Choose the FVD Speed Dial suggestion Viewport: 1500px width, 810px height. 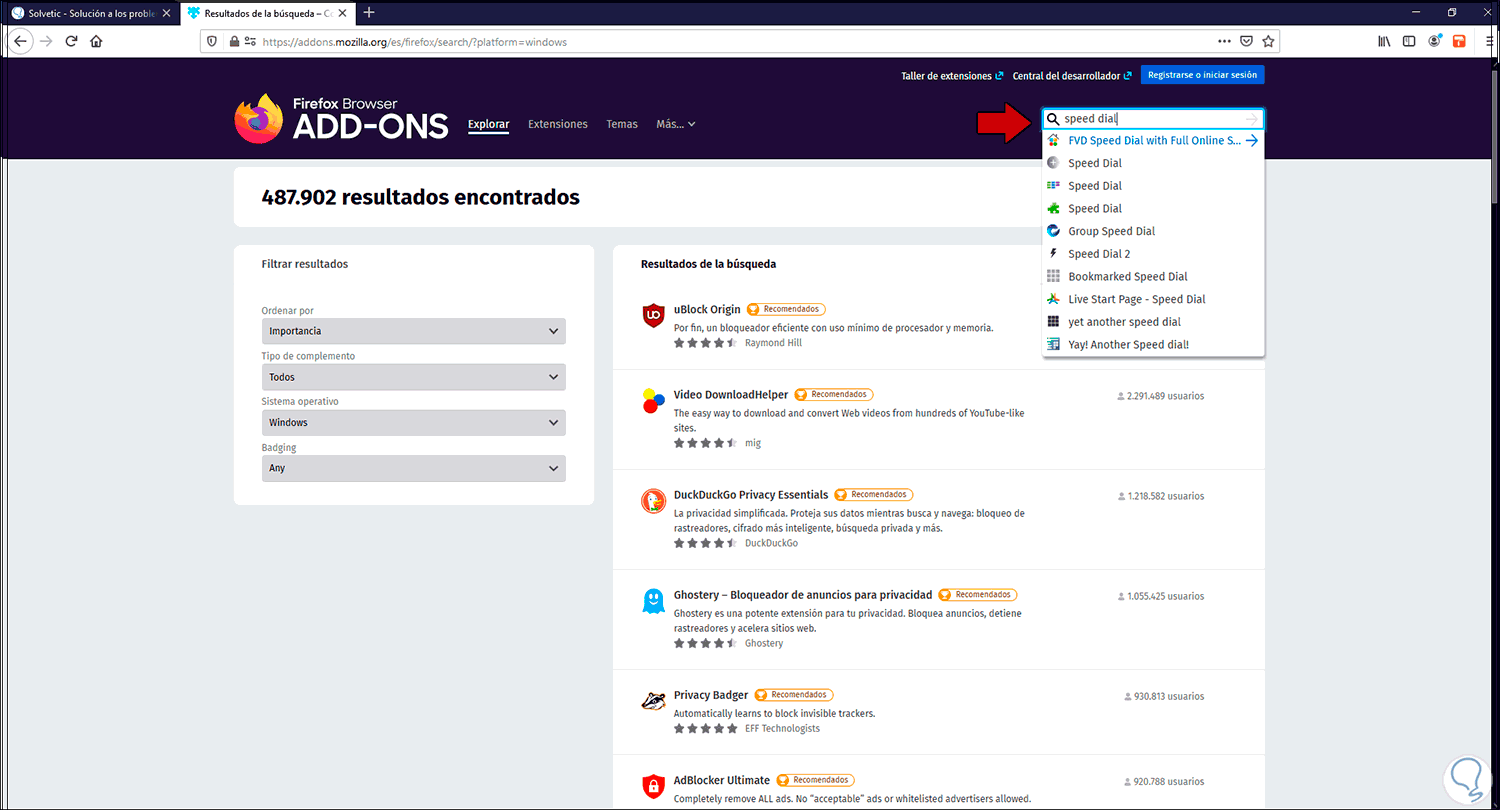pos(1153,141)
